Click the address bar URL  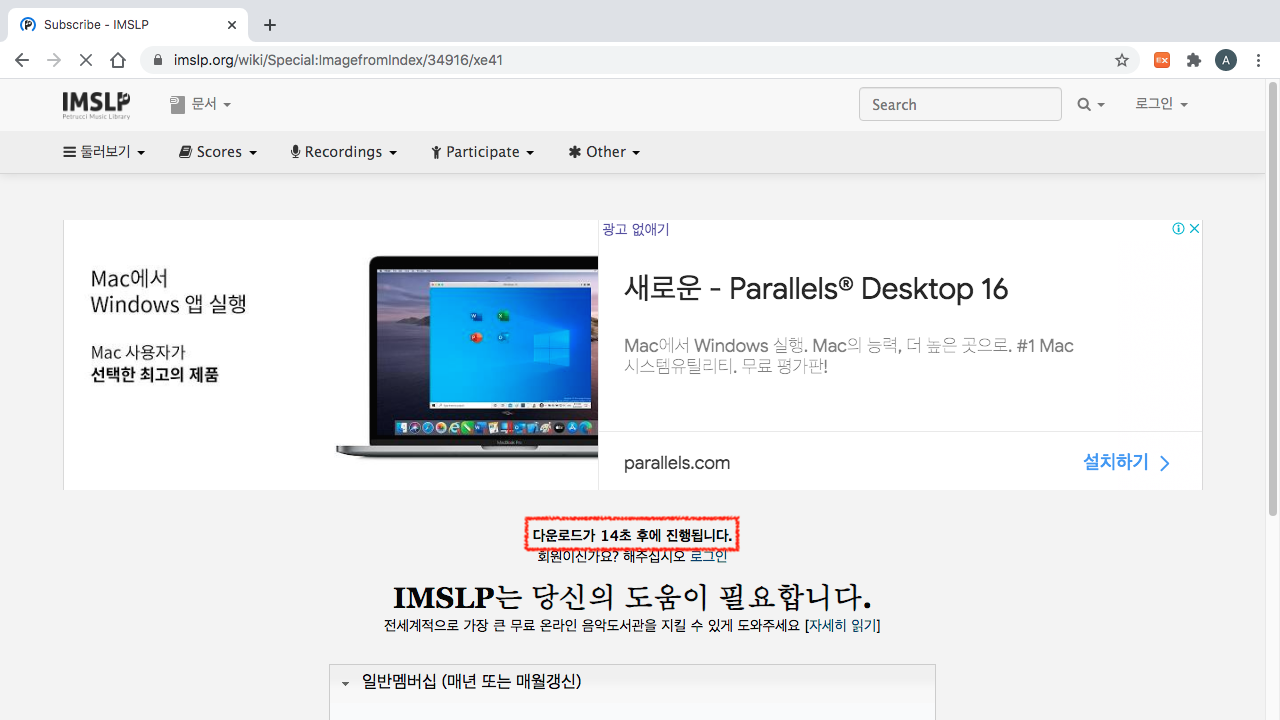click(x=338, y=60)
